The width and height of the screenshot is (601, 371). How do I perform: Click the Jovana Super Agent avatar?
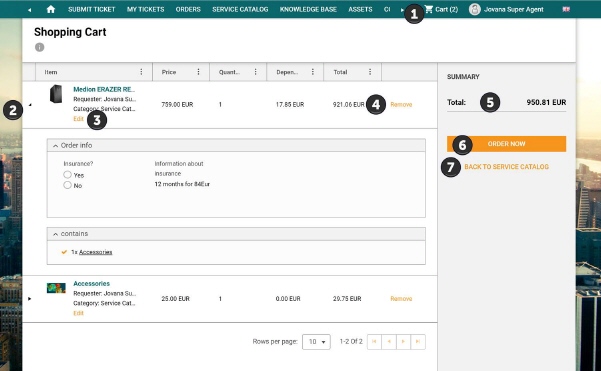coord(475,9)
